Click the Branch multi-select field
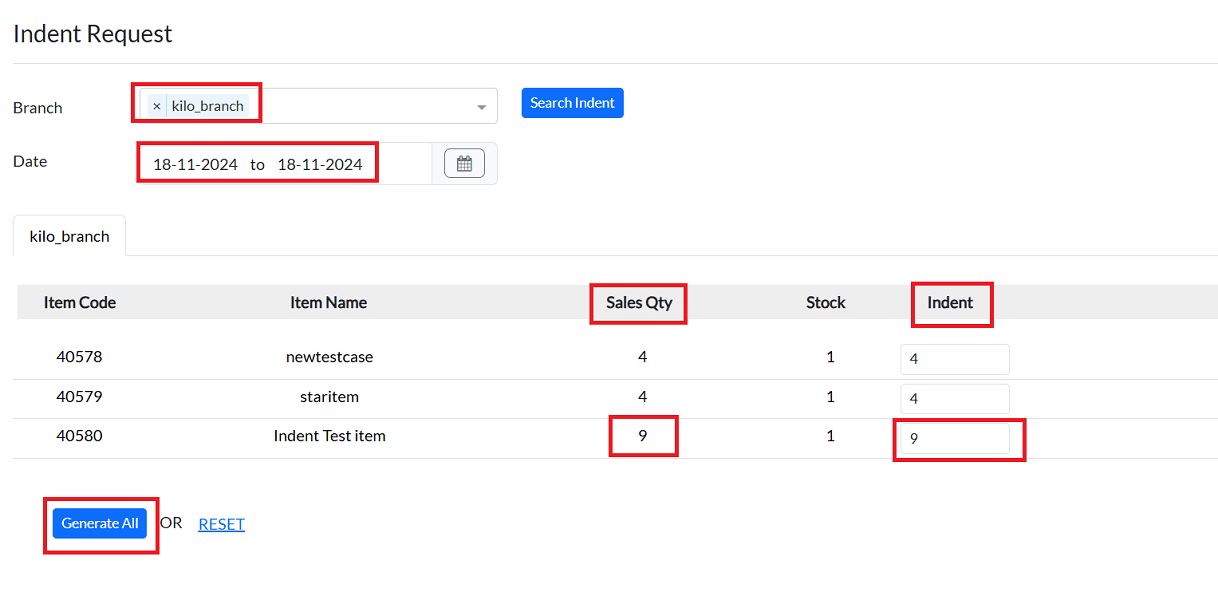The image size is (1218, 600). tap(370, 106)
